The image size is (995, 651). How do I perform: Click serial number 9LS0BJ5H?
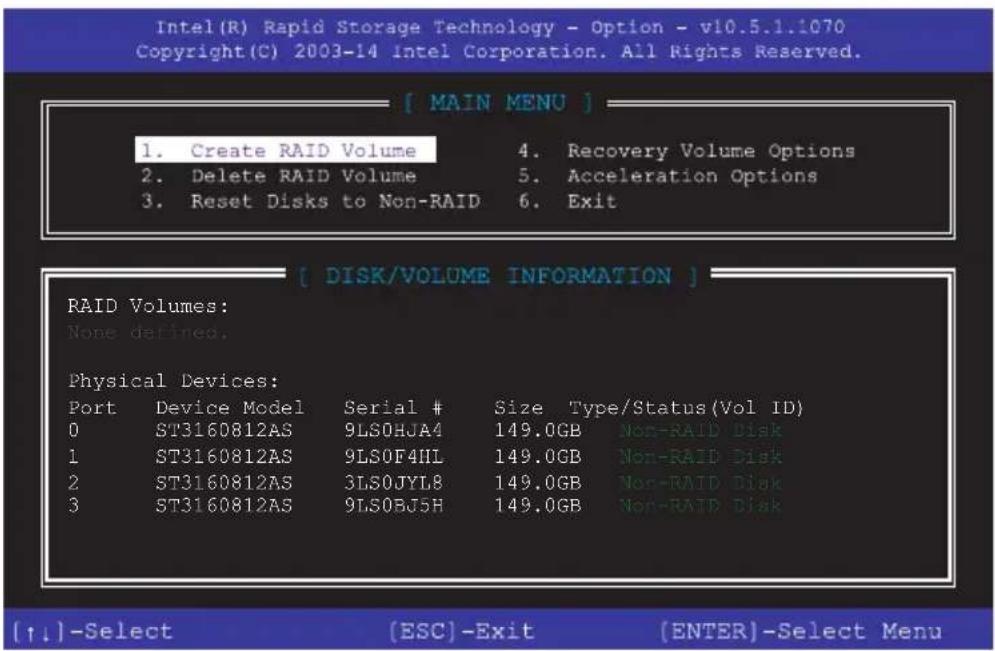393,506
